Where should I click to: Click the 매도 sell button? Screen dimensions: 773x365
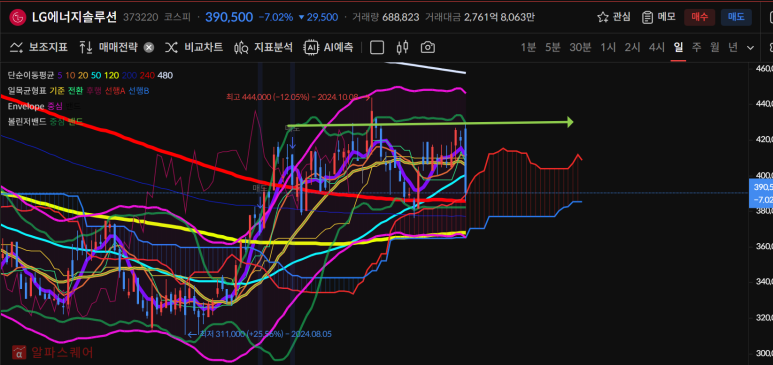pos(736,17)
